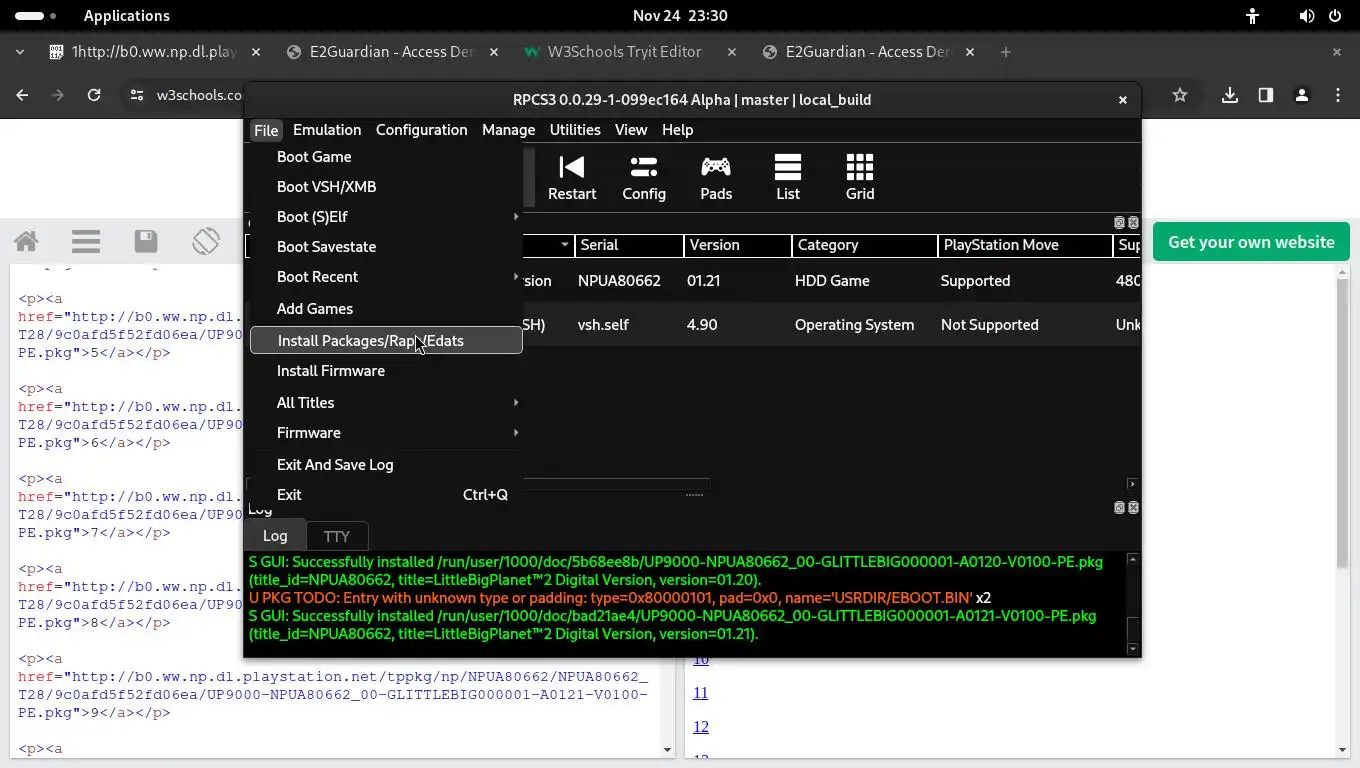Select Install Firmware menu entry
Image resolution: width=1360 pixels, height=768 pixels.
pos(386,371)
